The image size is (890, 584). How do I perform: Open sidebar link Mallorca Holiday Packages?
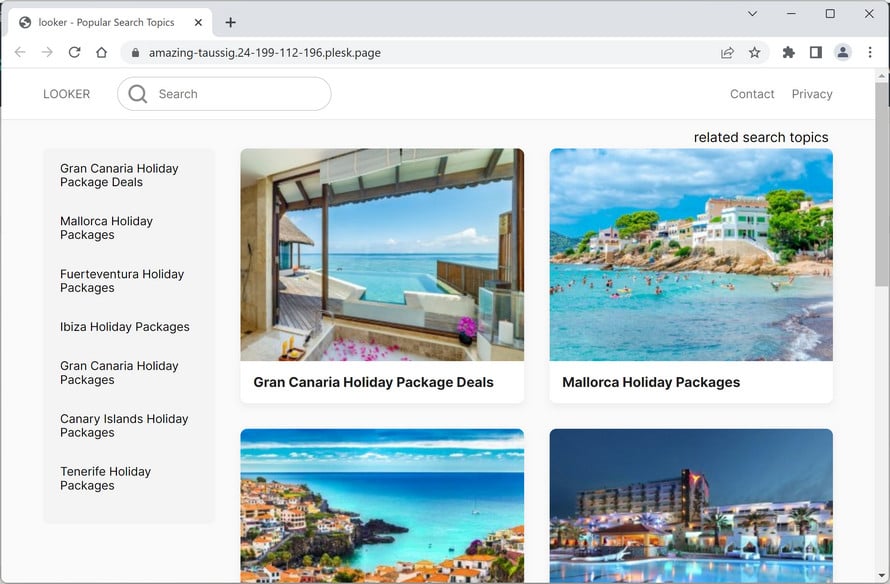point(106,228)
